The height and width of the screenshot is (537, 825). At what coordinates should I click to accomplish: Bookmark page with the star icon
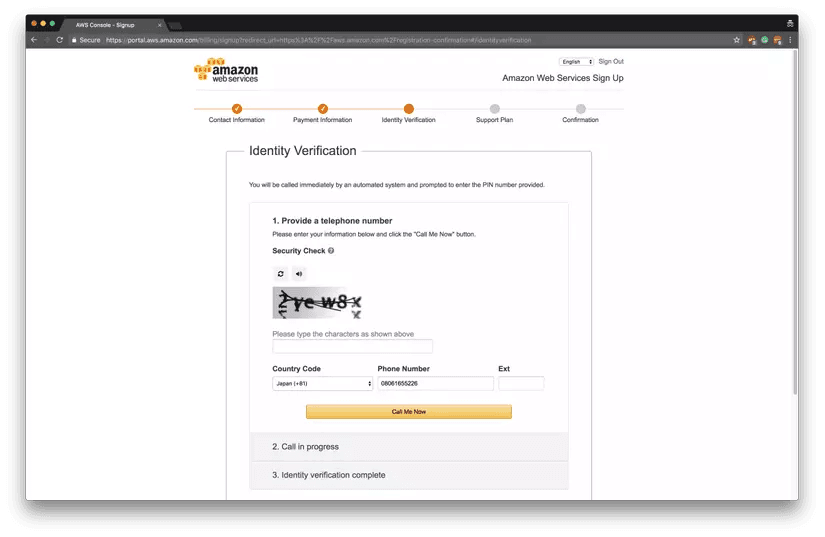pos(737,40)
